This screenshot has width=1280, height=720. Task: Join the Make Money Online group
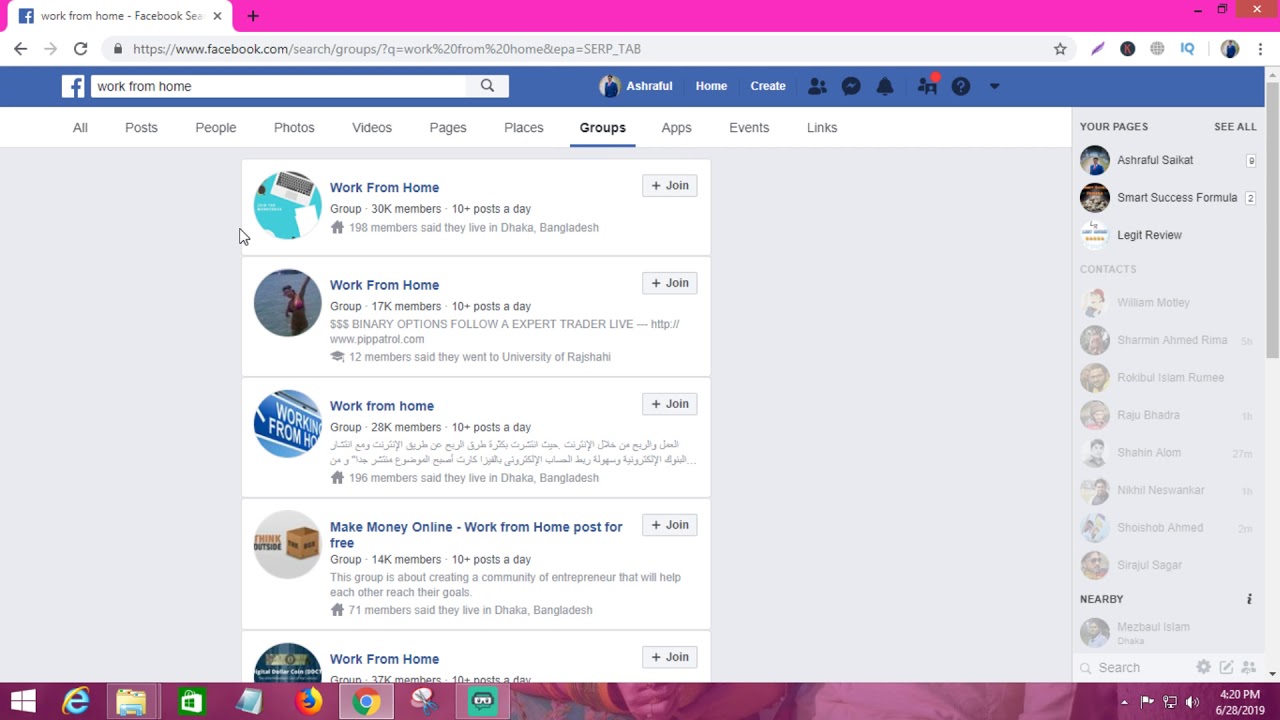(669, 525)
